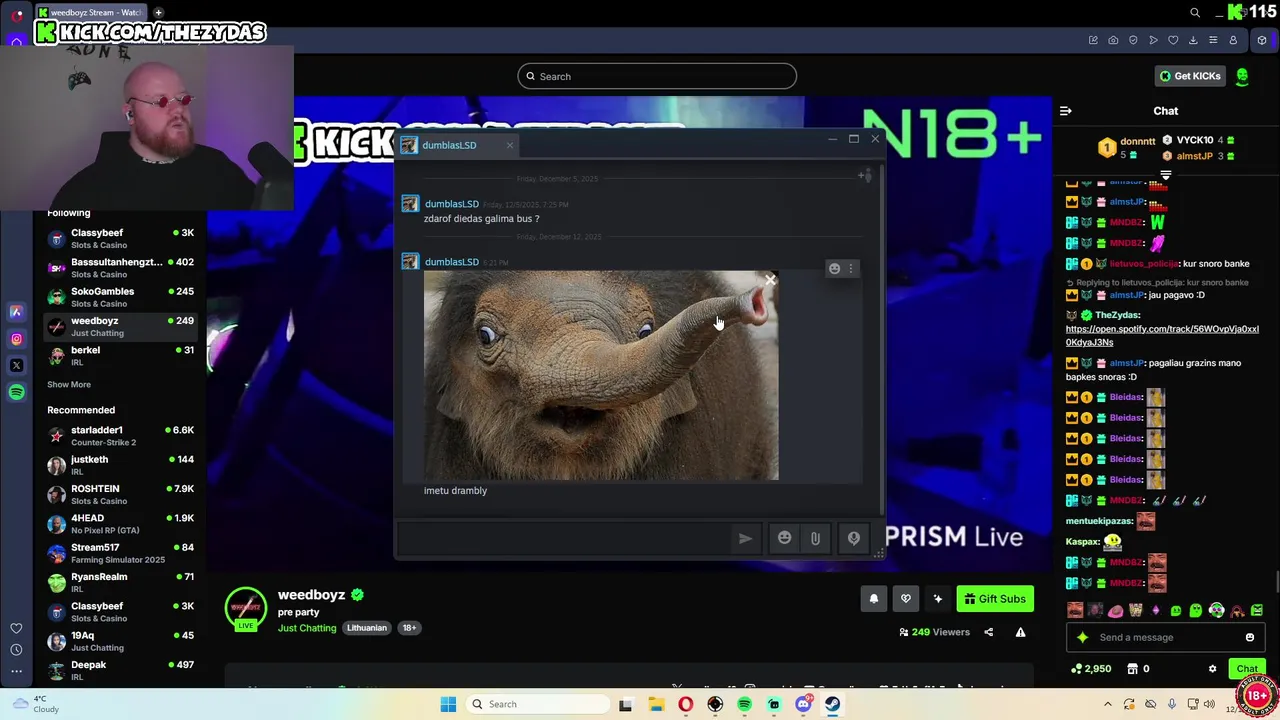Click the Steam chat voice microphone button
Viewport: 1280px width, 720px height.
point(854,538)
